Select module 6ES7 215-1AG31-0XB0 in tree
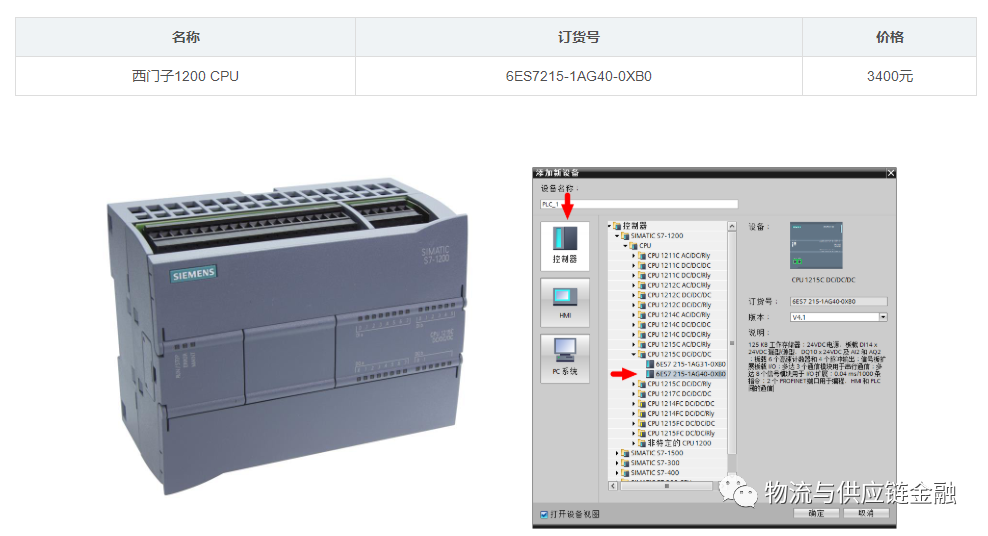988x536 pixels. click(x=690, y=364)
